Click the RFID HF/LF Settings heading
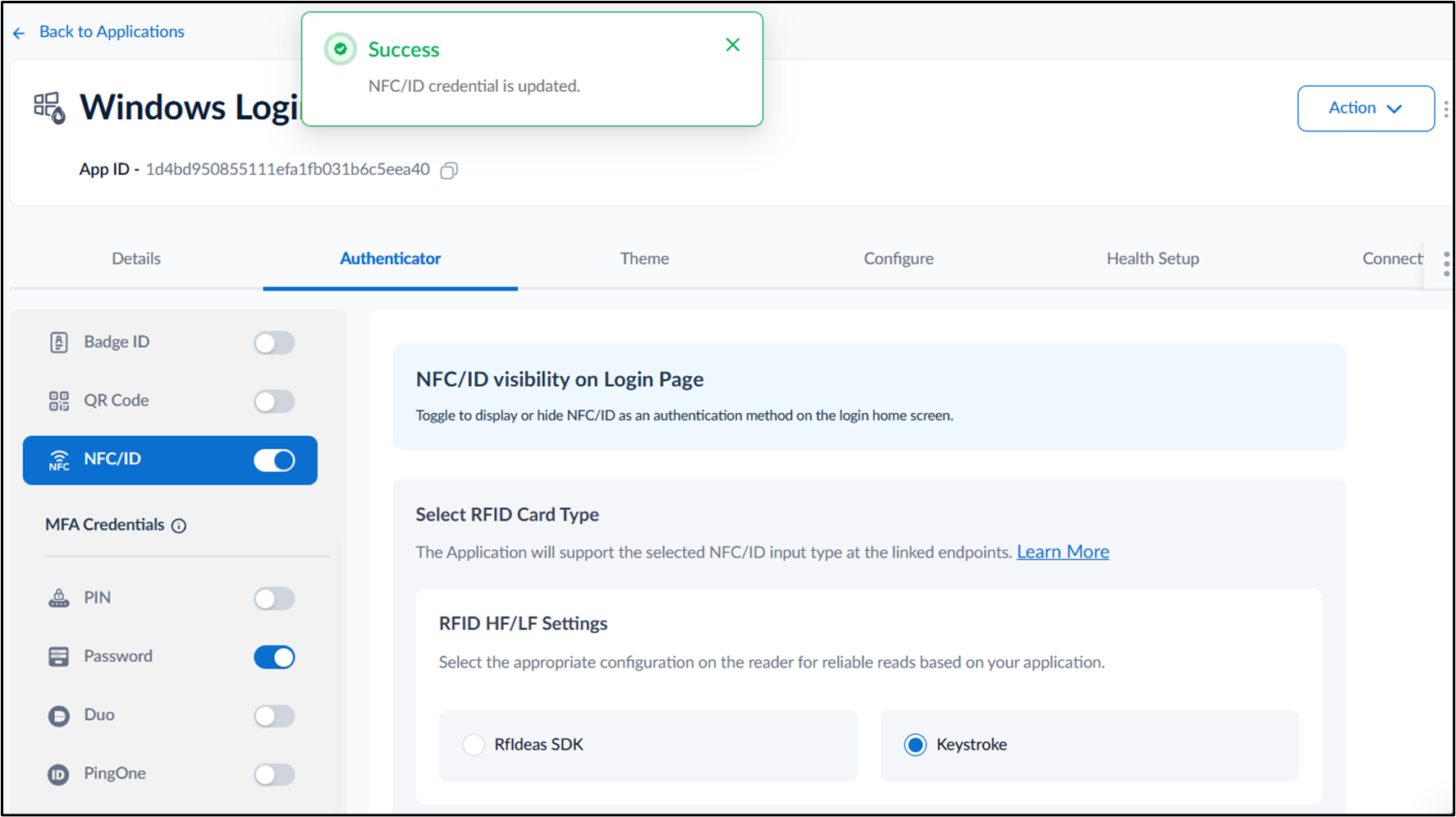The image size is (1456, 817). (x=523, y=623)
